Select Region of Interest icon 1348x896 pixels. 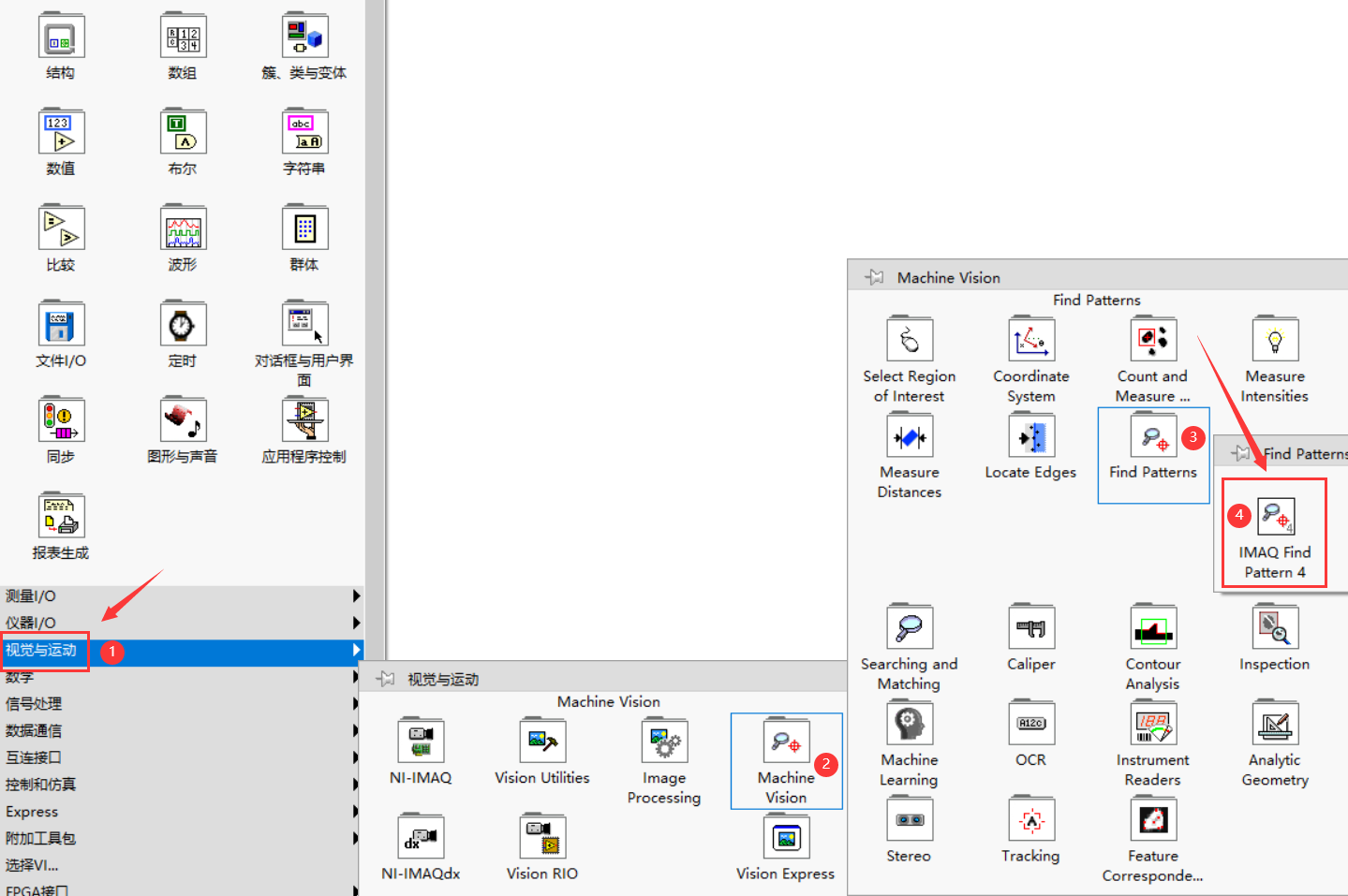(910, 340)
